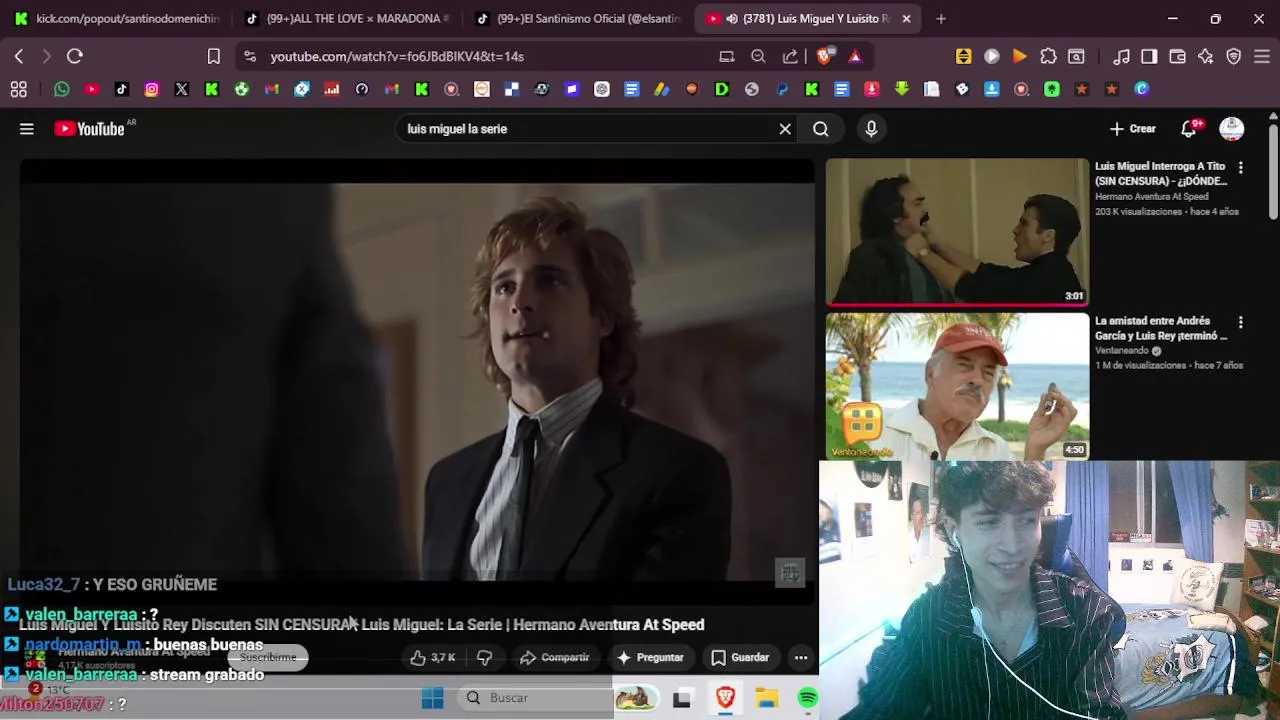Open options for La amistad entre Andrés García video
The image size is (1280, 720).
(1241, 322)
